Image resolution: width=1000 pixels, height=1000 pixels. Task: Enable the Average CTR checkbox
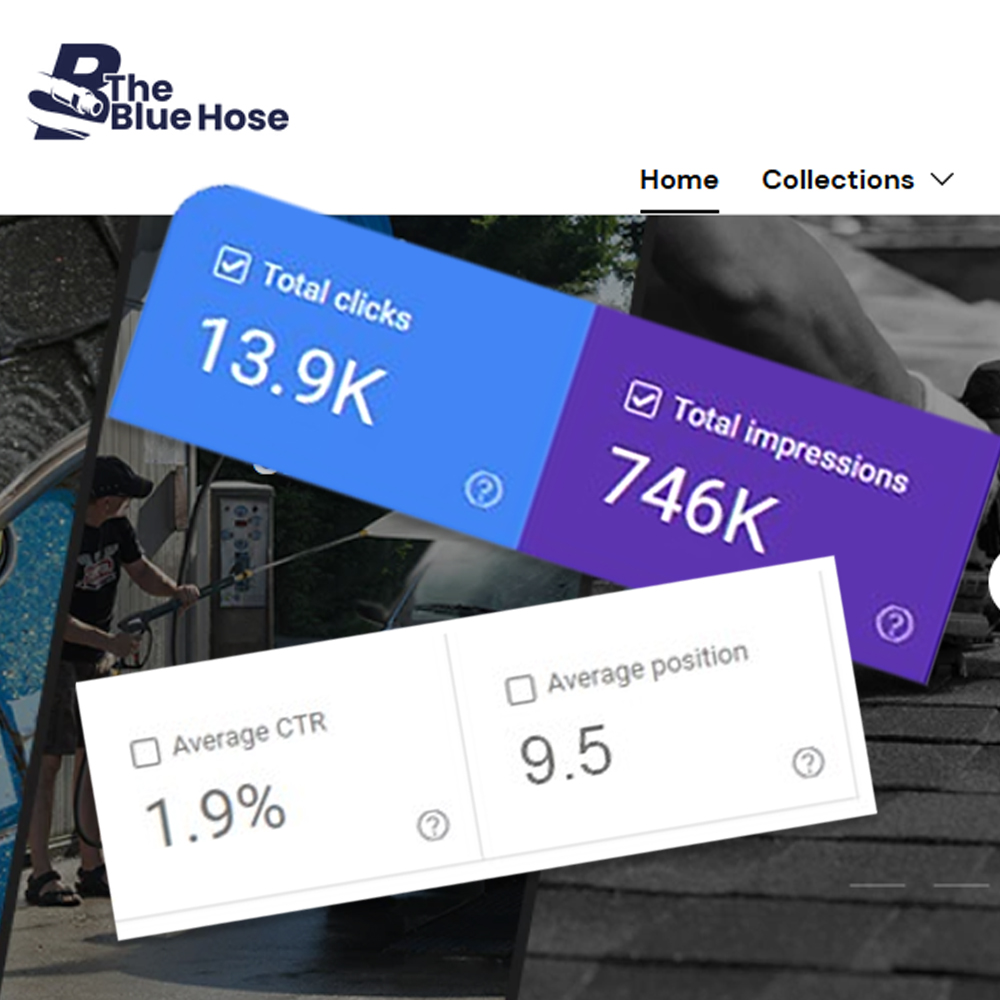145,753
